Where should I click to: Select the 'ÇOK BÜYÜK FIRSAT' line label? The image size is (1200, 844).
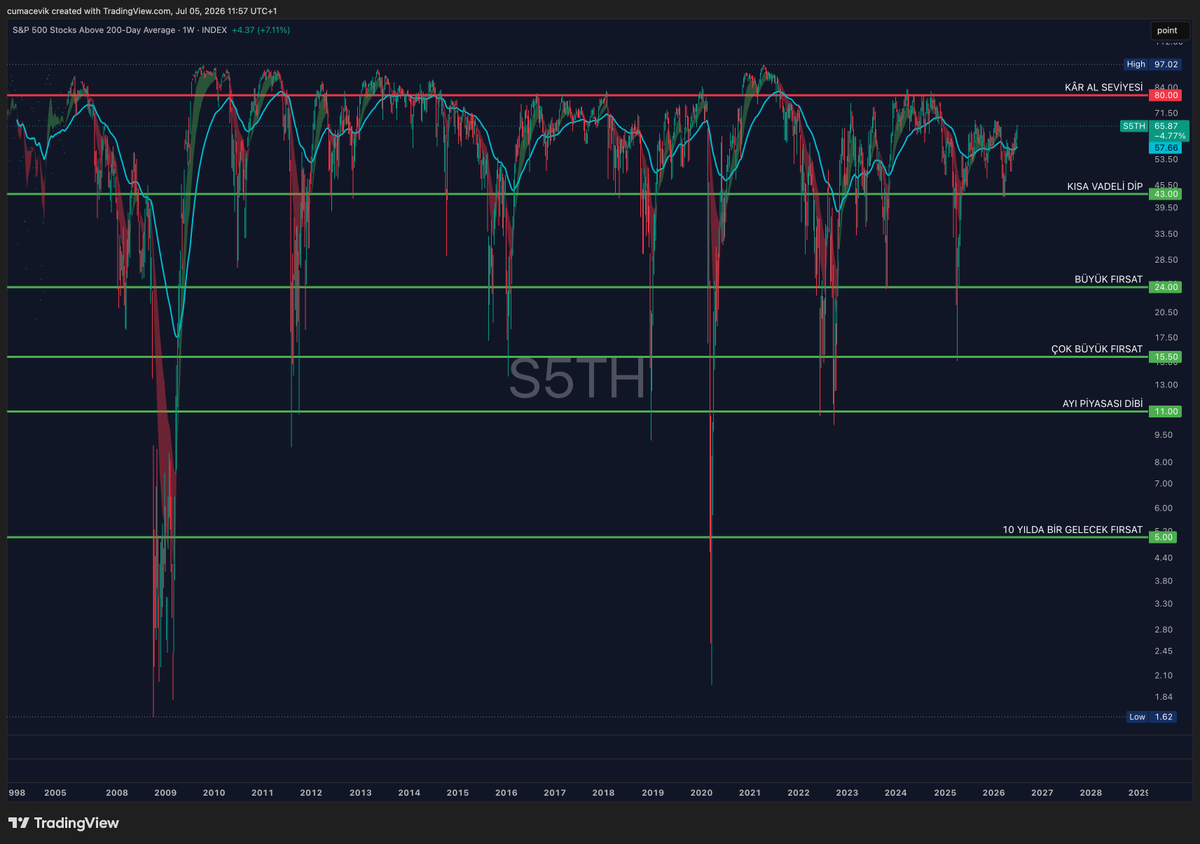click(x=1096, y=349)
